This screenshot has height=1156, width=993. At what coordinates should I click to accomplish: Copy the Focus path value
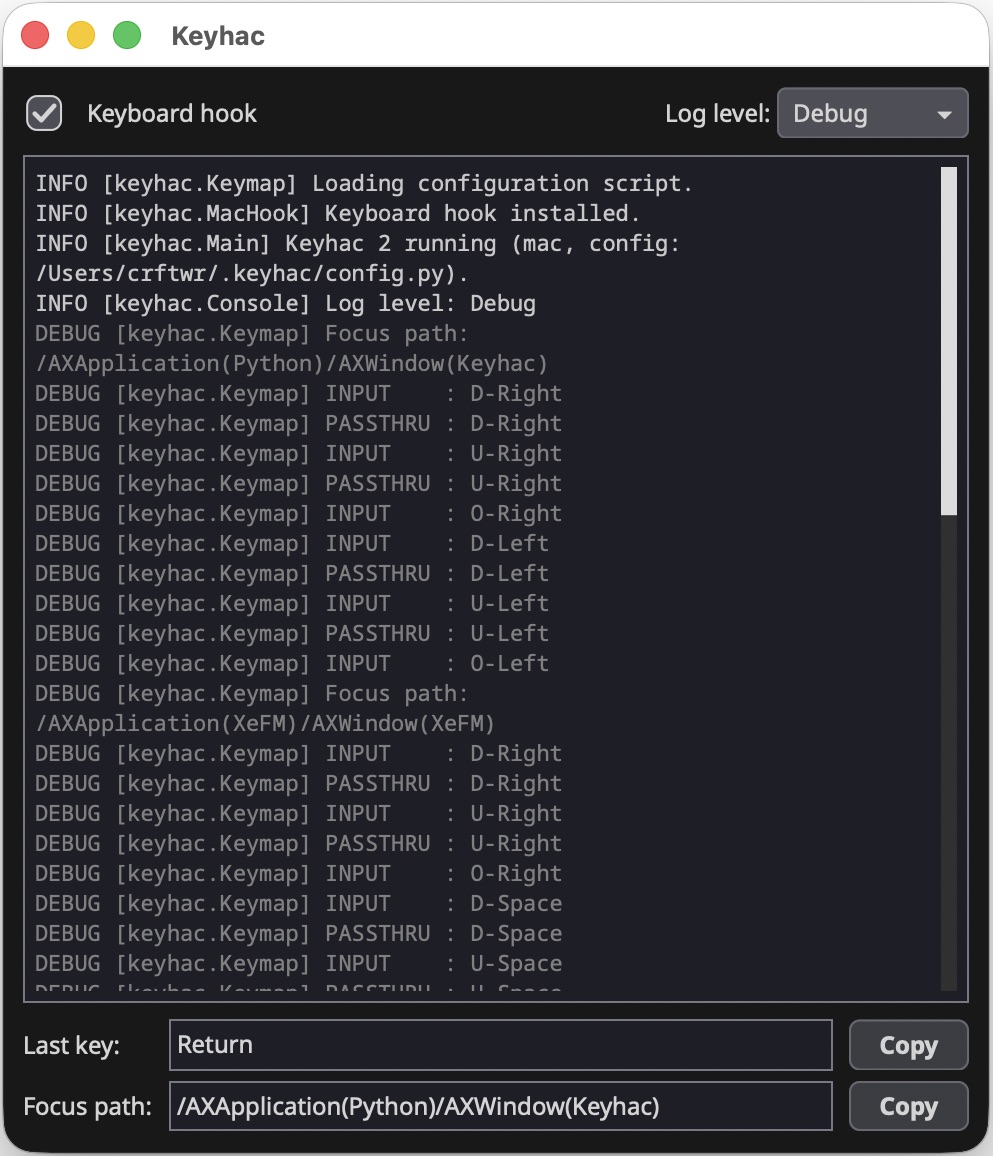tap(908, 1106)
